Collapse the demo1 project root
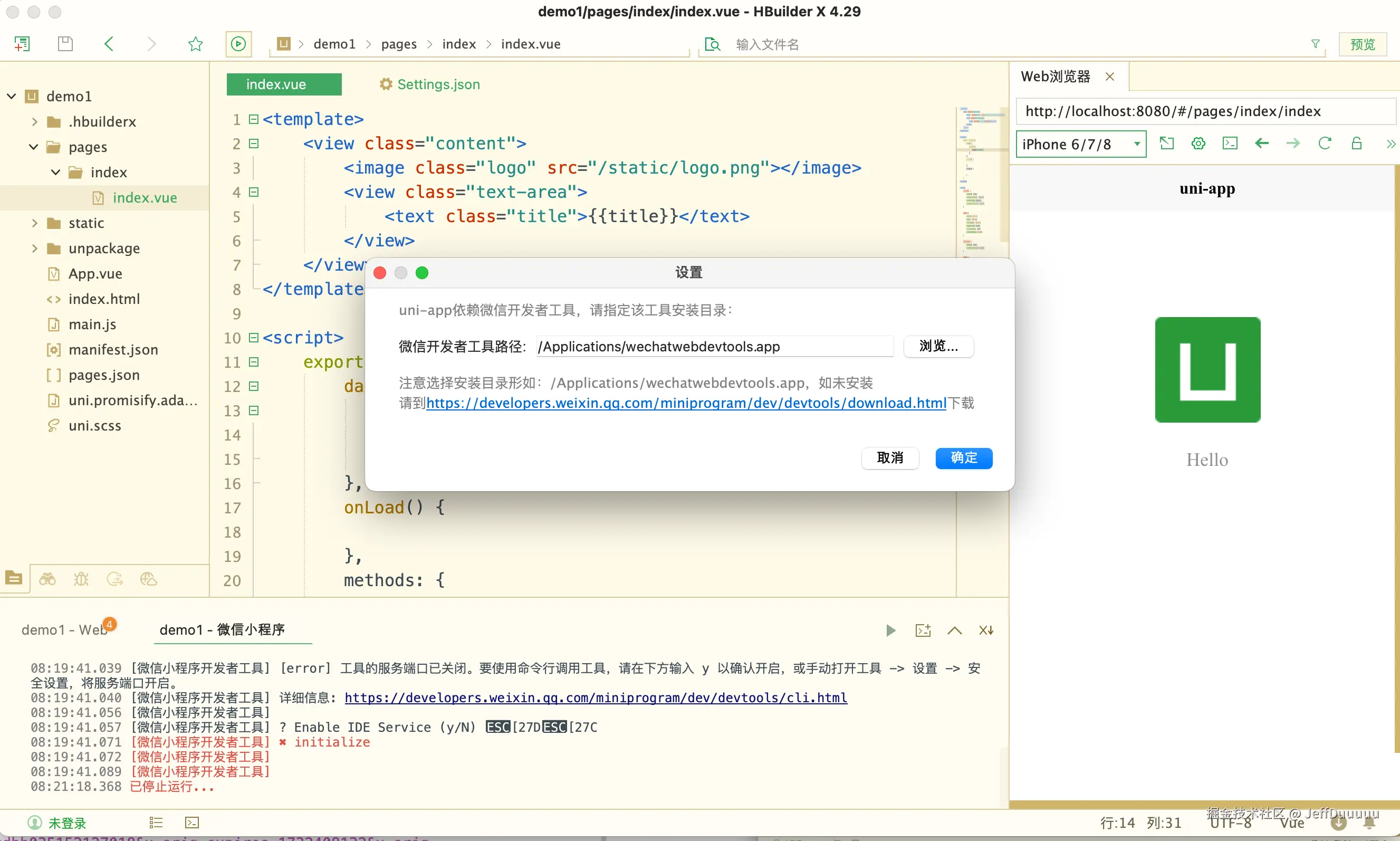1400x841 pixels. click(x=11, y=96)
